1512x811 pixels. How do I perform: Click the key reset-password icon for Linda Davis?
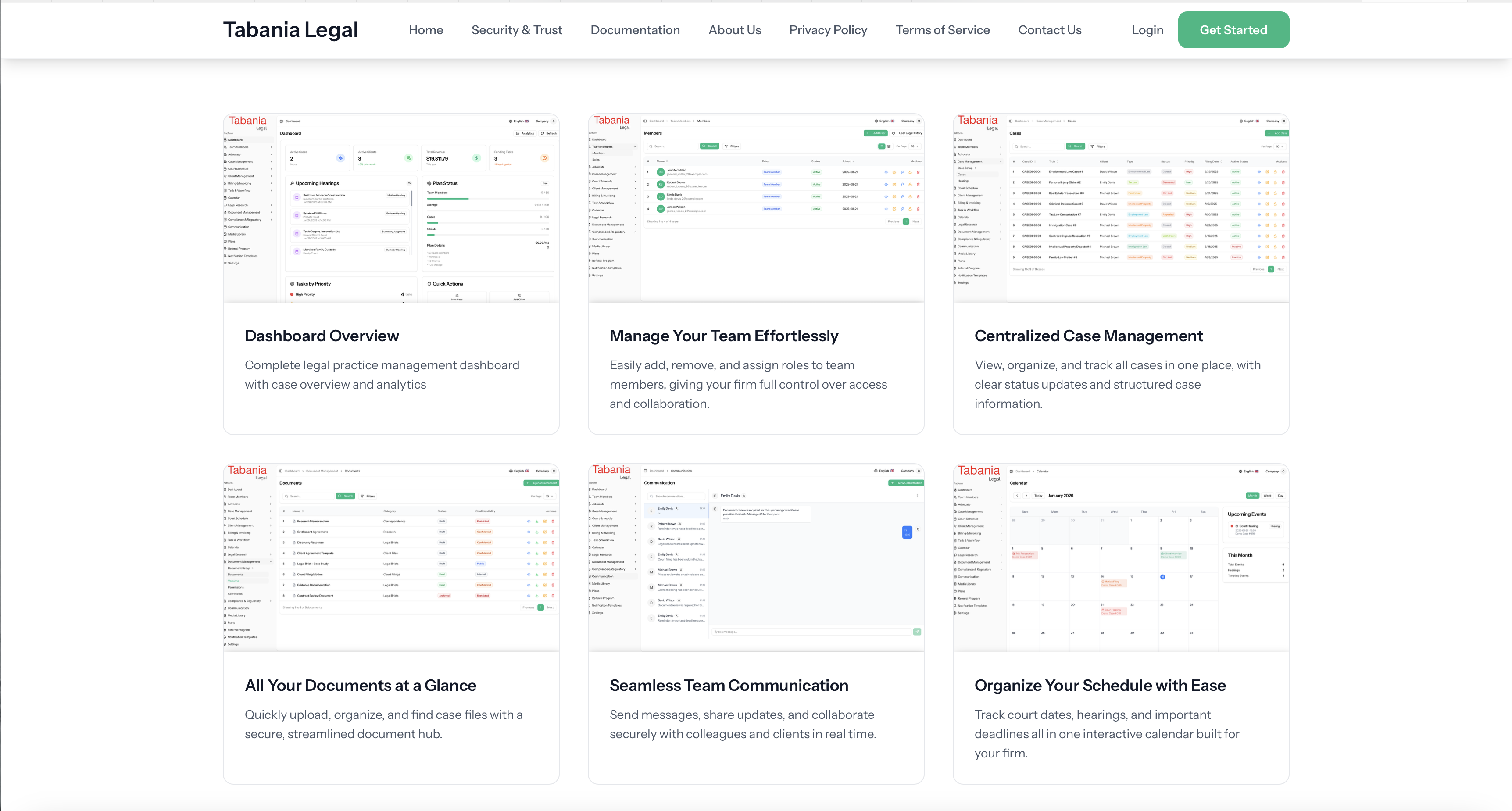(902, 196)
